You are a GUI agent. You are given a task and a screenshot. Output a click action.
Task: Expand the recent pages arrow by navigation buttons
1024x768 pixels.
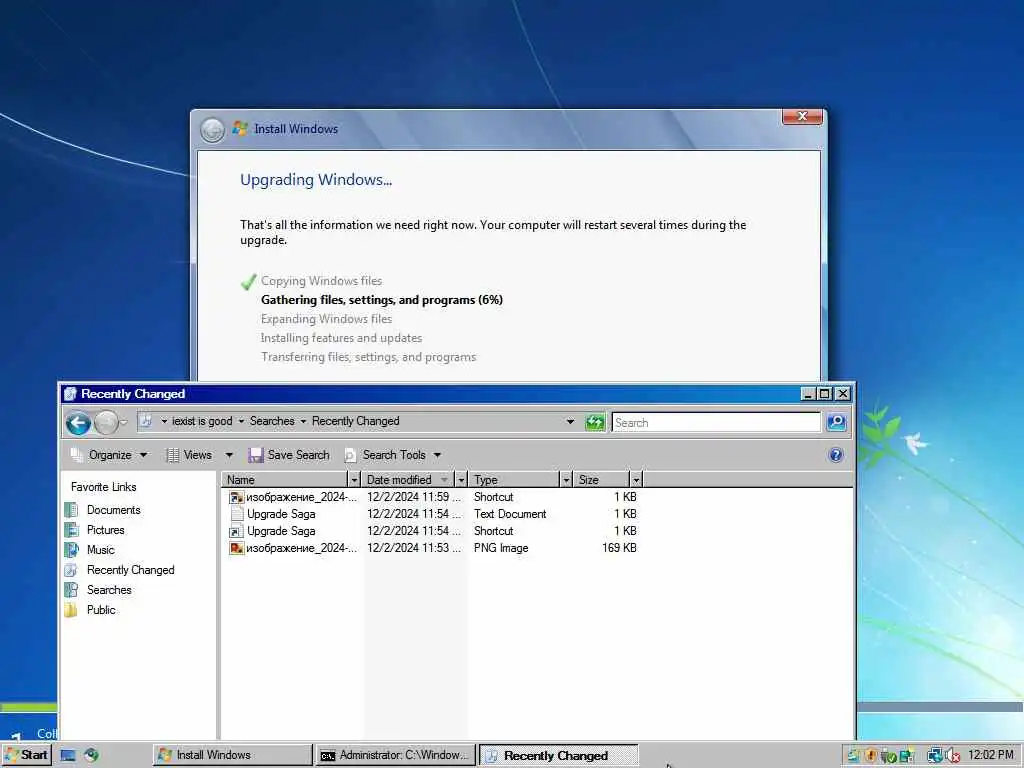pos(123,423)
